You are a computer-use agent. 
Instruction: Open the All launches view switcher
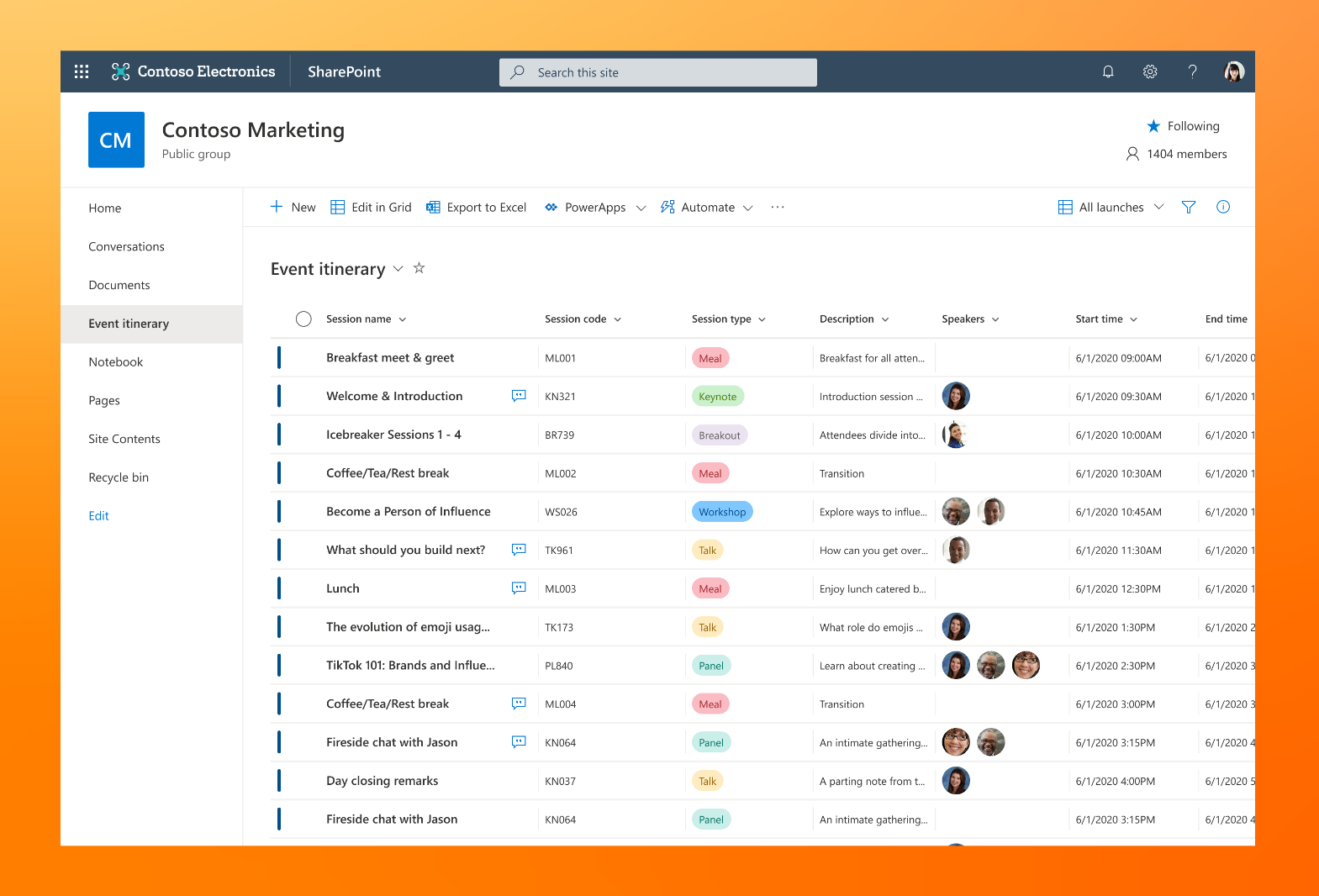pyautogui.click(x=1111, y=207)
